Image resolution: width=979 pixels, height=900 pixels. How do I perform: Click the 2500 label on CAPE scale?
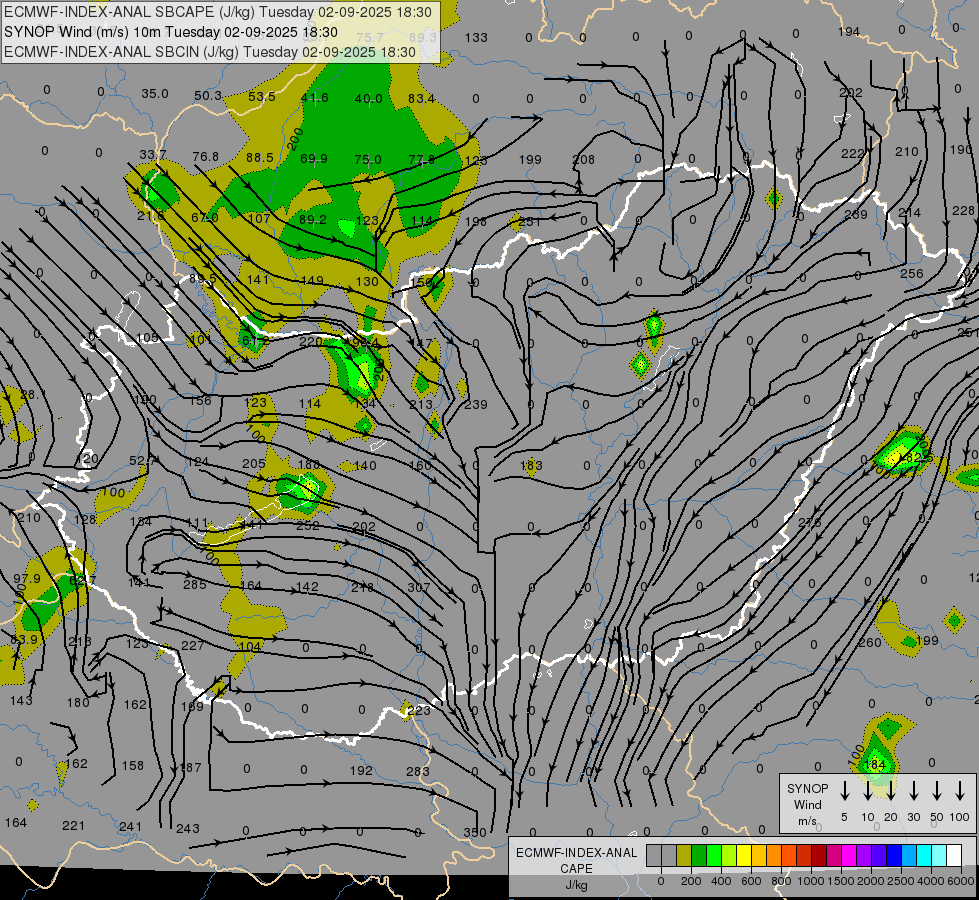(x=901, y=881)
